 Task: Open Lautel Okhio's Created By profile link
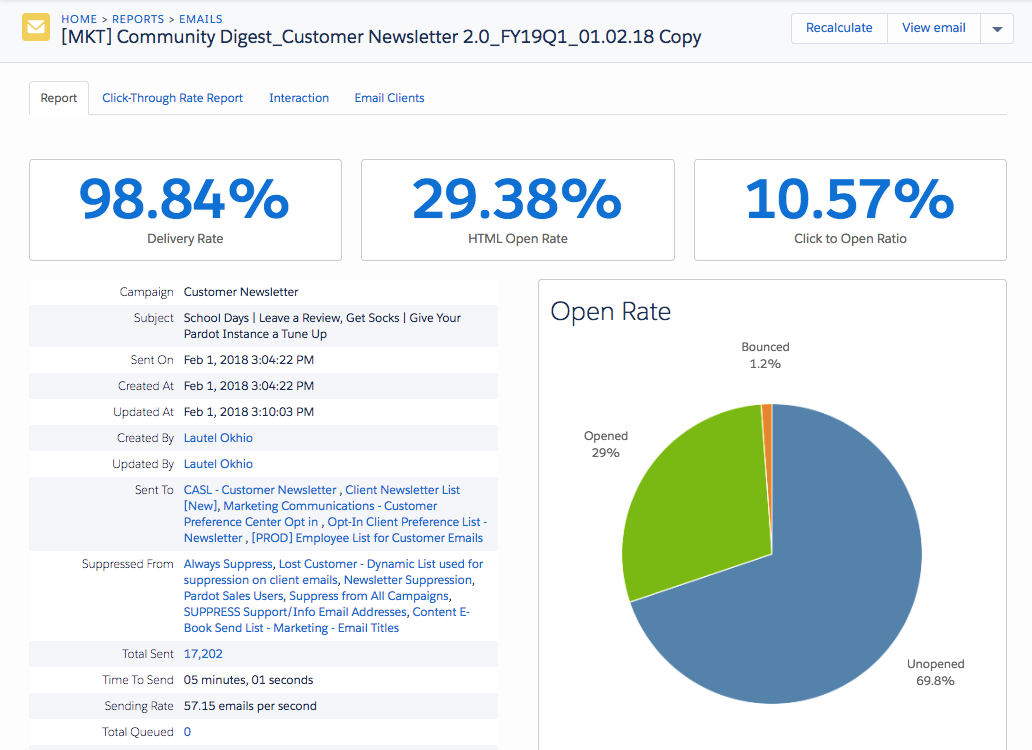point(218,437)
